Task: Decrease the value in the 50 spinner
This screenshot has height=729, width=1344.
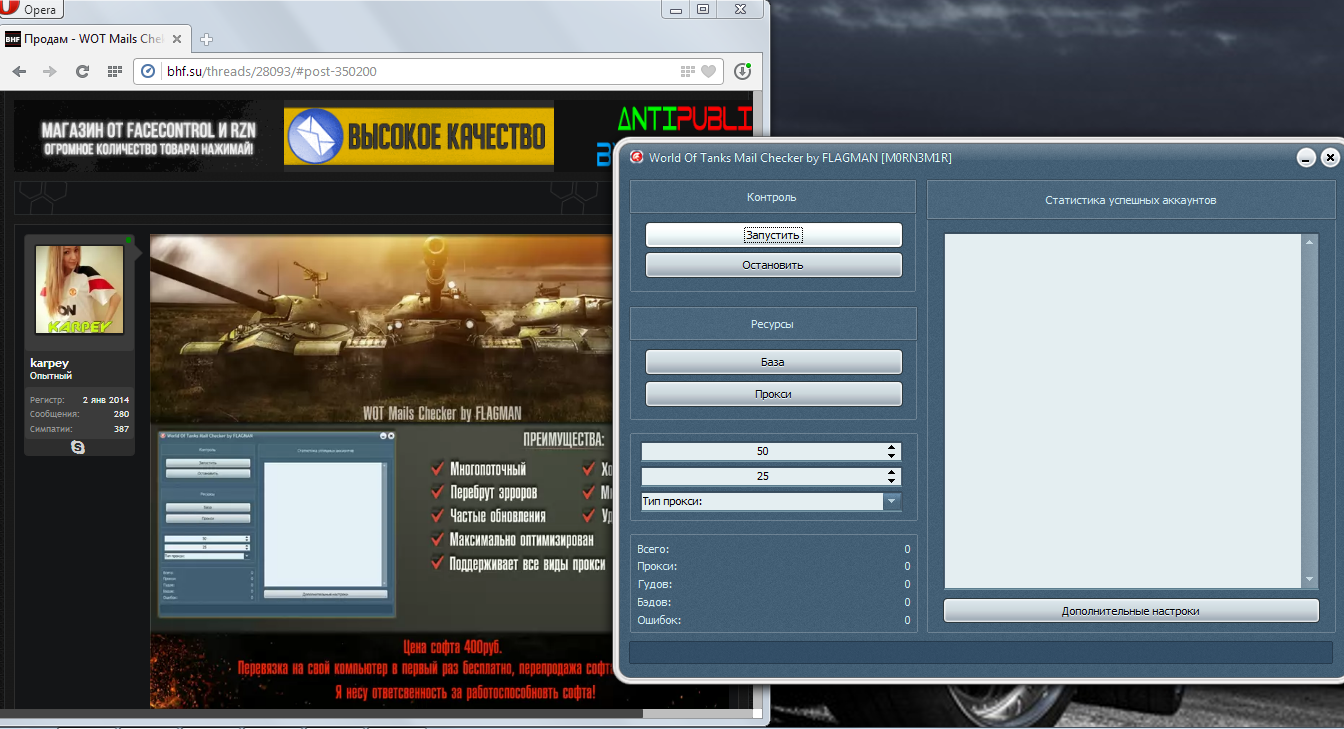Action: tap(892, 456)
